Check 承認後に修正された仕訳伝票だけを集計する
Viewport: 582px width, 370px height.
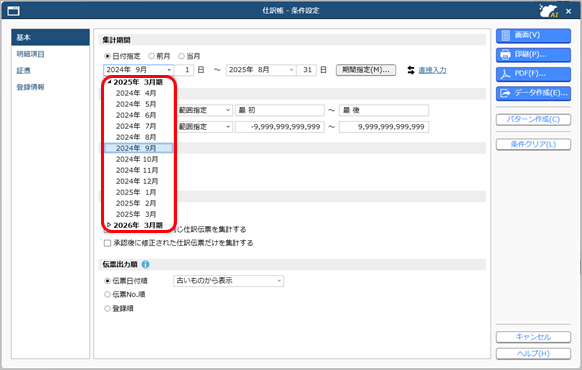[107, 243]
